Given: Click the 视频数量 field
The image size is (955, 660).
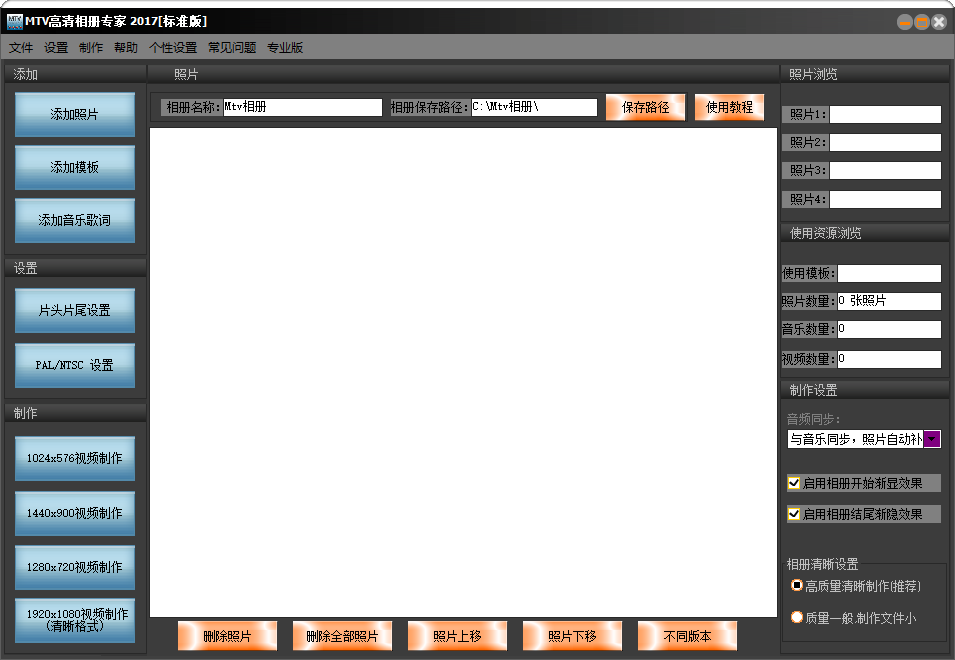Looking at the screenshot, I should pos(889,359).
